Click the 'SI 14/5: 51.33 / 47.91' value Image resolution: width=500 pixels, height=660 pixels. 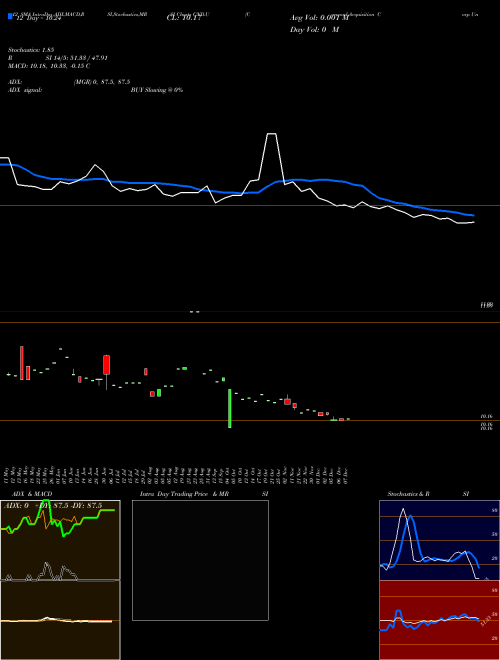tap(77, 58)
